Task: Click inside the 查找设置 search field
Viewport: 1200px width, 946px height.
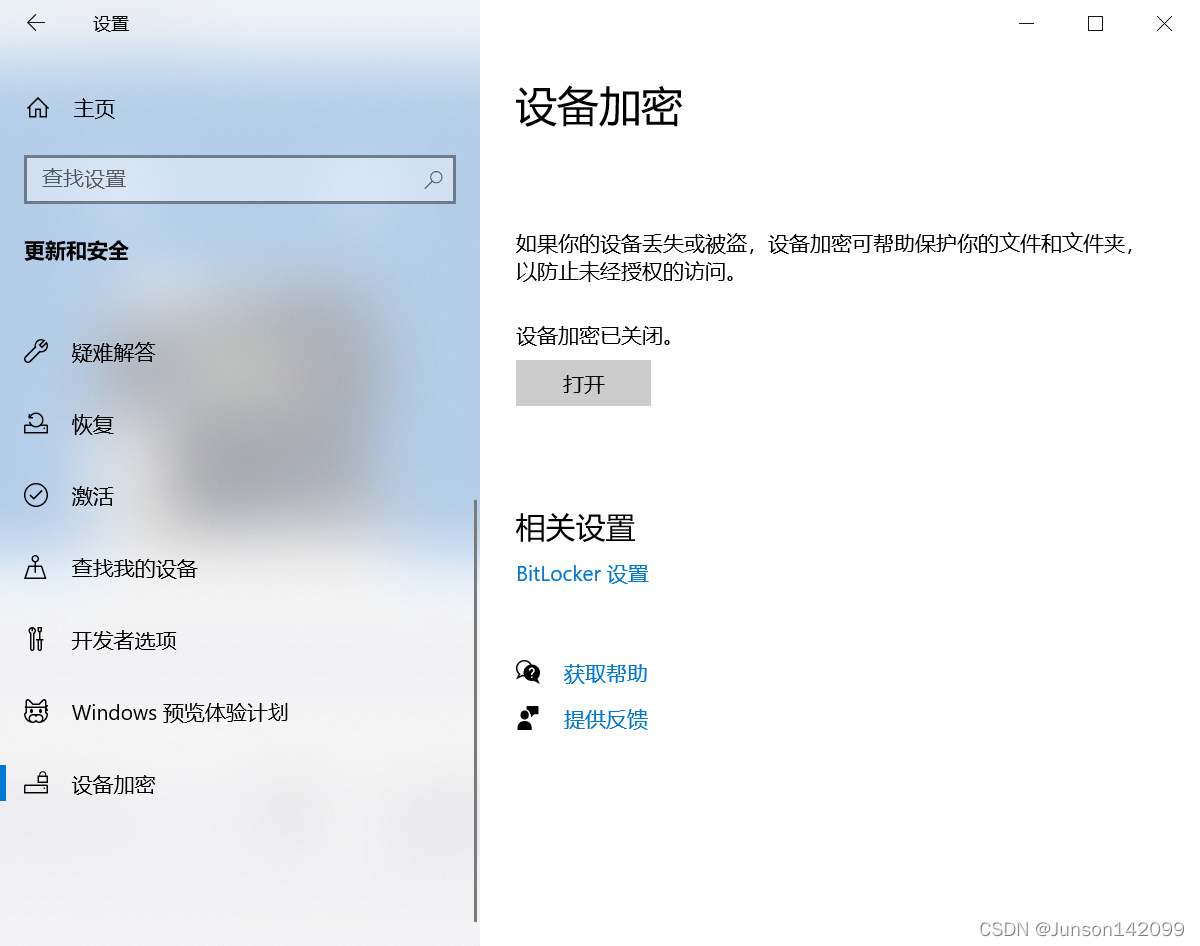Action: pos(200,179)
